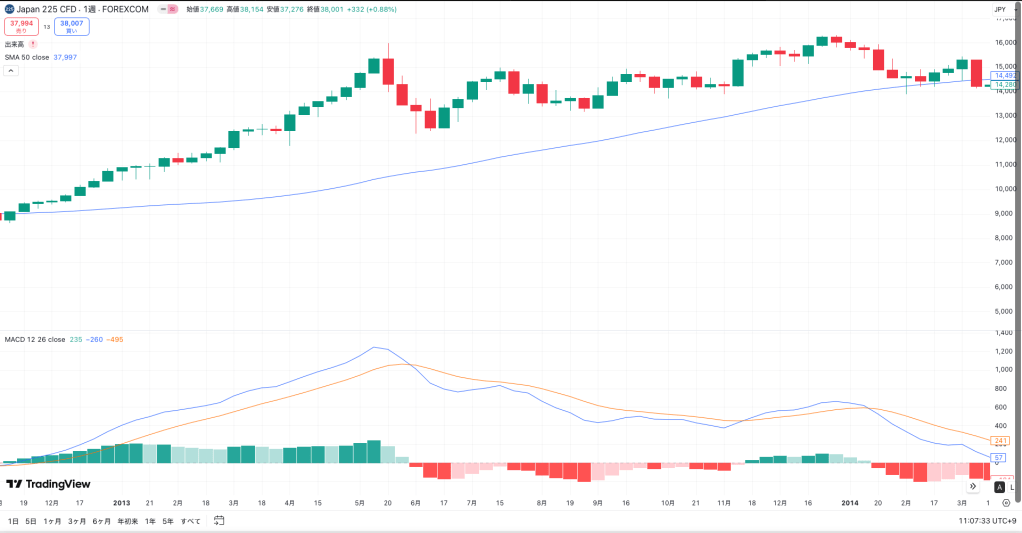The width and height of the screenshot is (1022, 533).
Task: Open the JPY currency dropdown
Action: click(x=999, y=9)
